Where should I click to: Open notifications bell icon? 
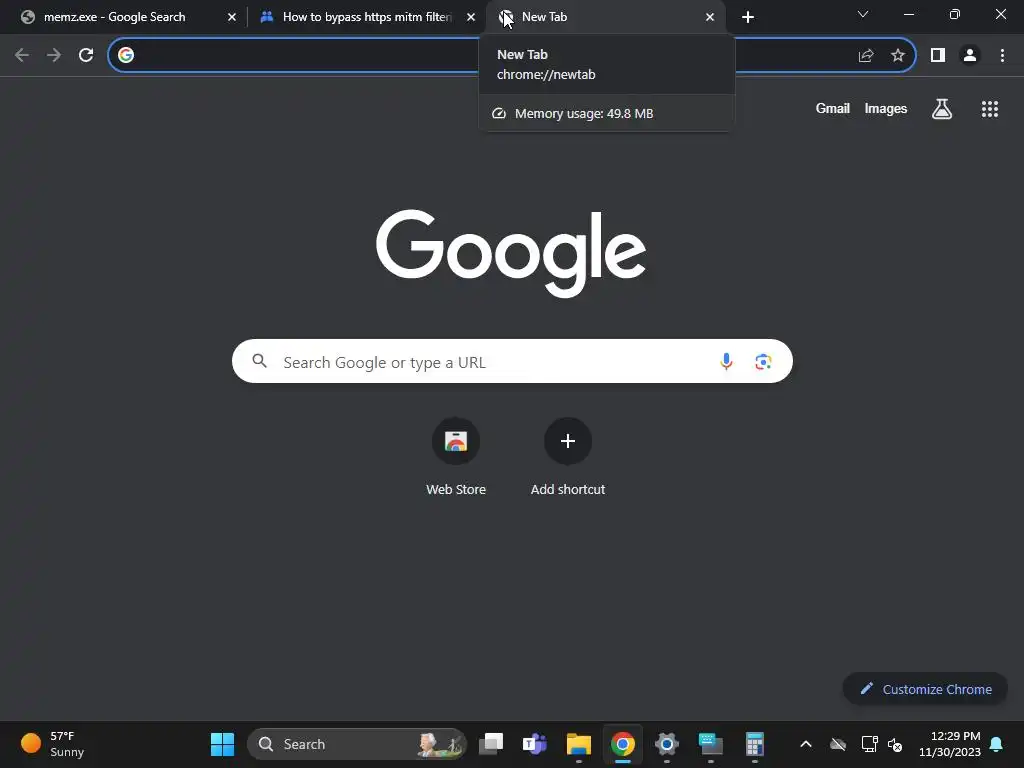[x=996, y=744]
